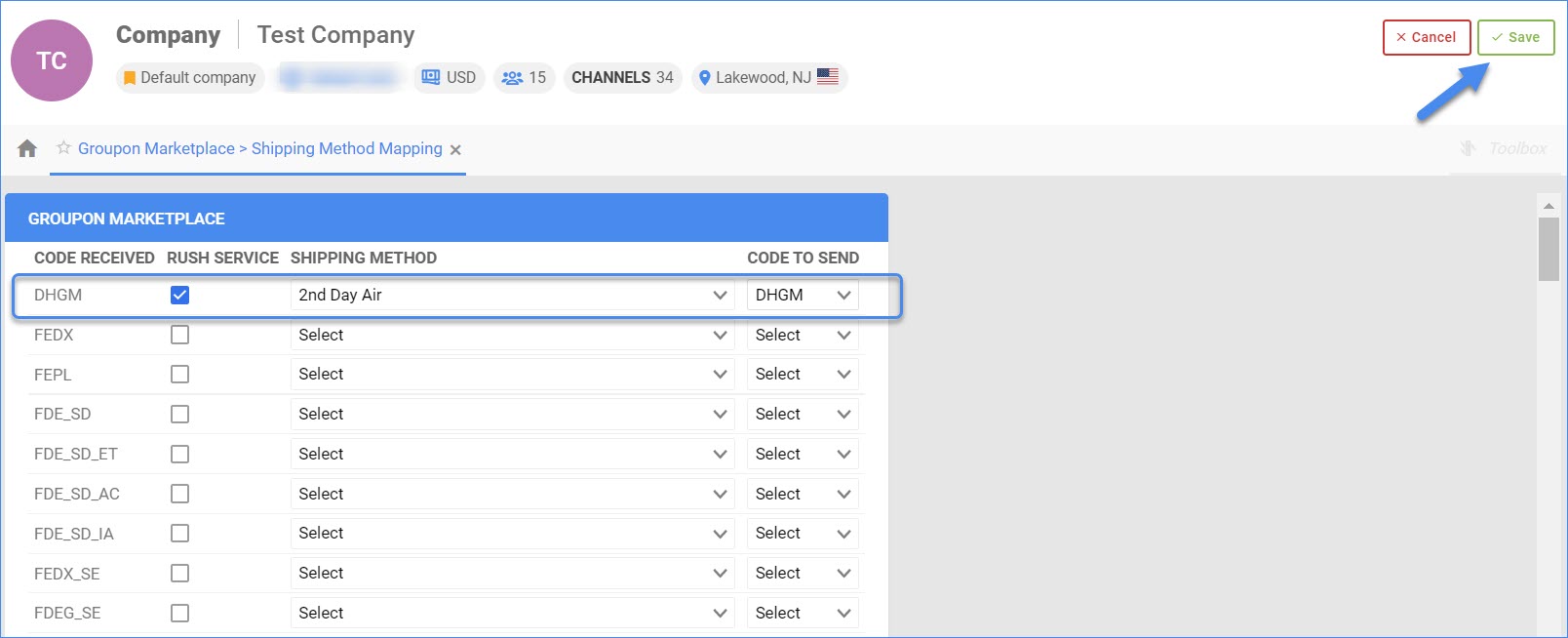Viewport: 1568px width, 638px height.
Task: Go to the Home icon
Action: point(27,148)
